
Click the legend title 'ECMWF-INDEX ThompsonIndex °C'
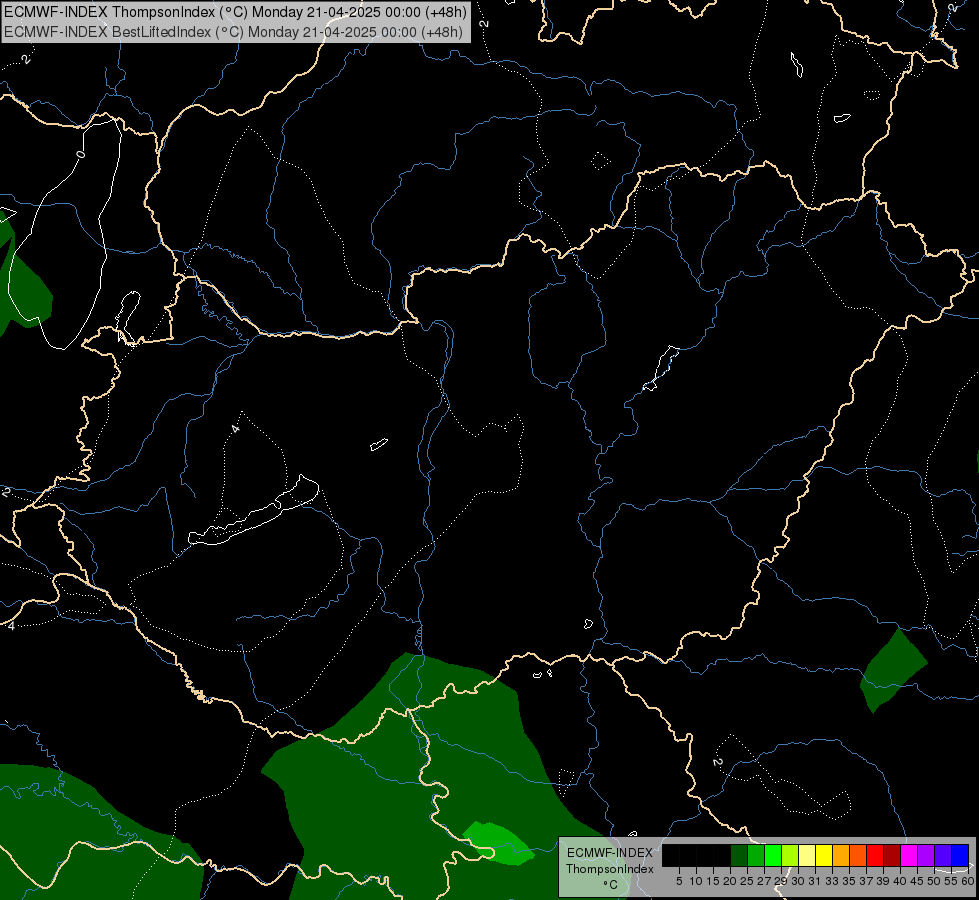click(610, 868)
